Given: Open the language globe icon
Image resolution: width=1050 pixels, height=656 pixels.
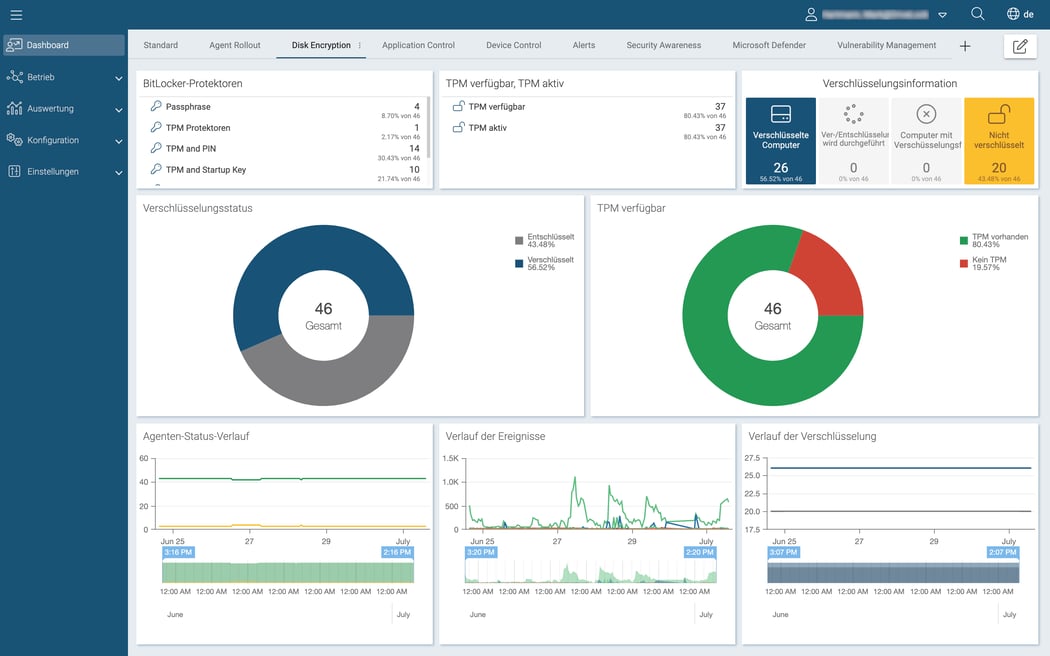Looking at the screenshot, I should (x=1009, y=14).
